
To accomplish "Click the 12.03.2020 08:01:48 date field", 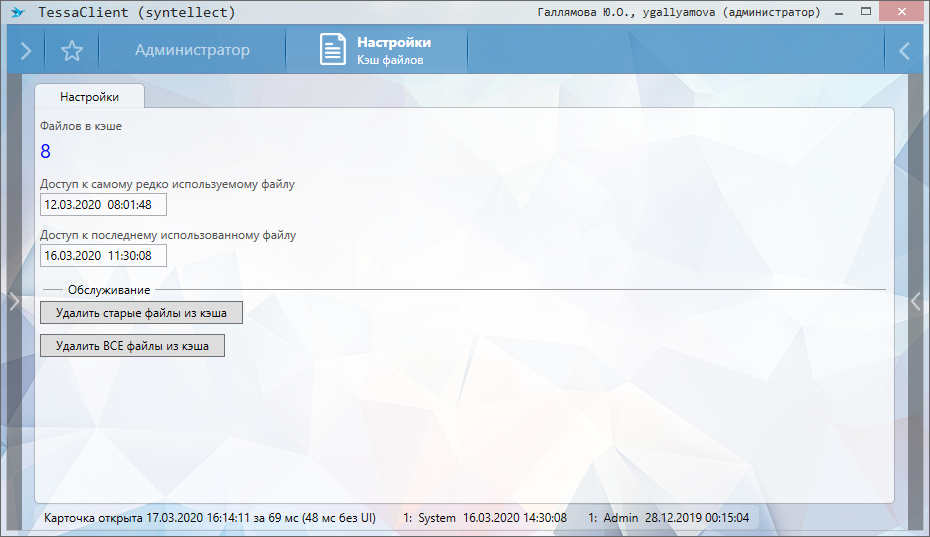I will point(103,205).
